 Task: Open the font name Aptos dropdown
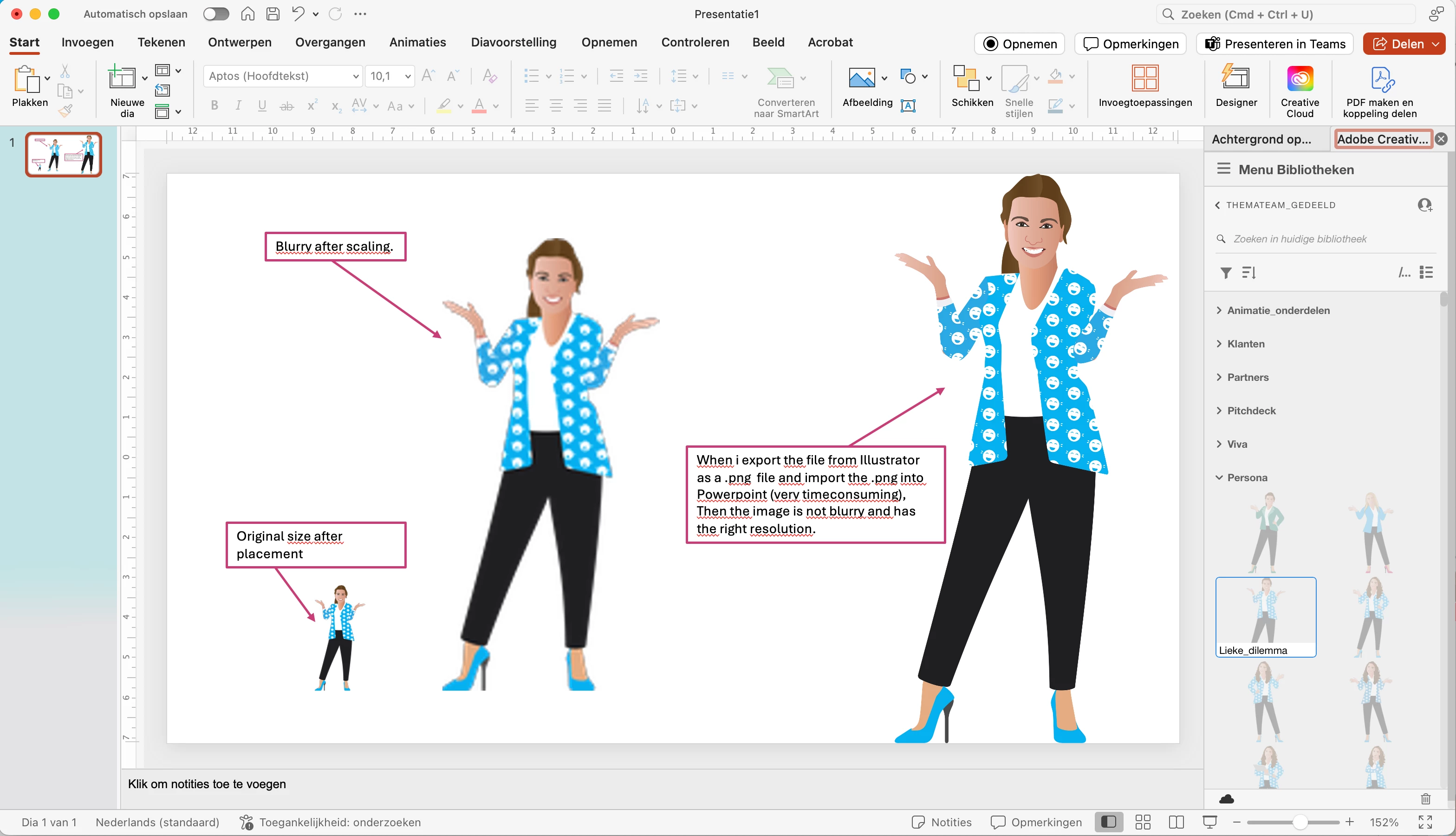click(355, 76)
